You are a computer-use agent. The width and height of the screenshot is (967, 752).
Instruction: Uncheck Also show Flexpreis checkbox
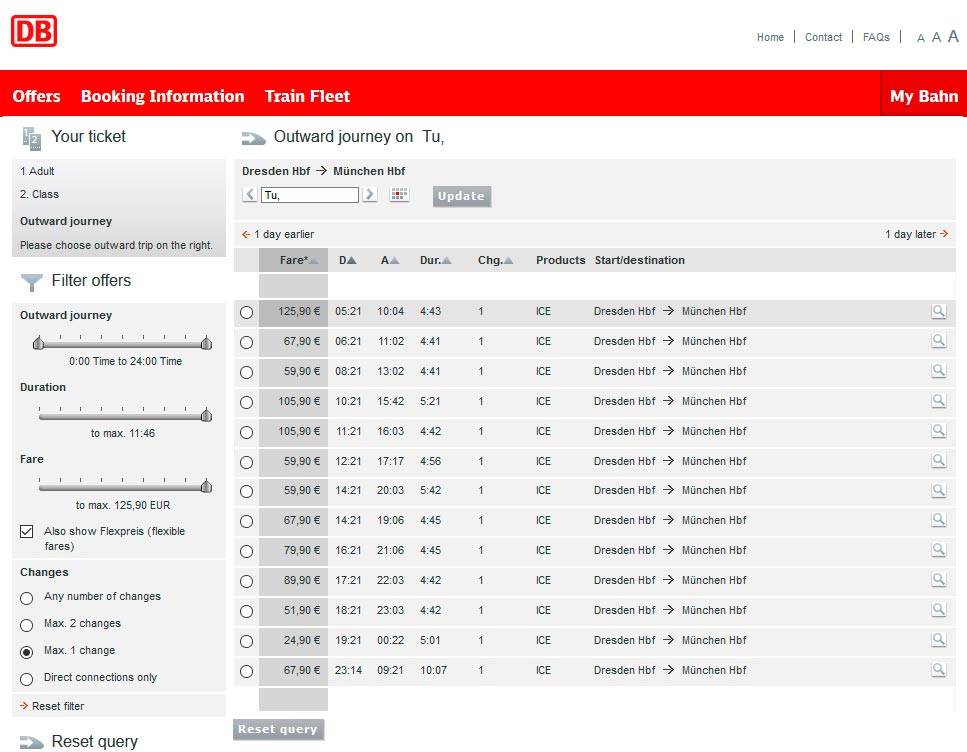27,532
